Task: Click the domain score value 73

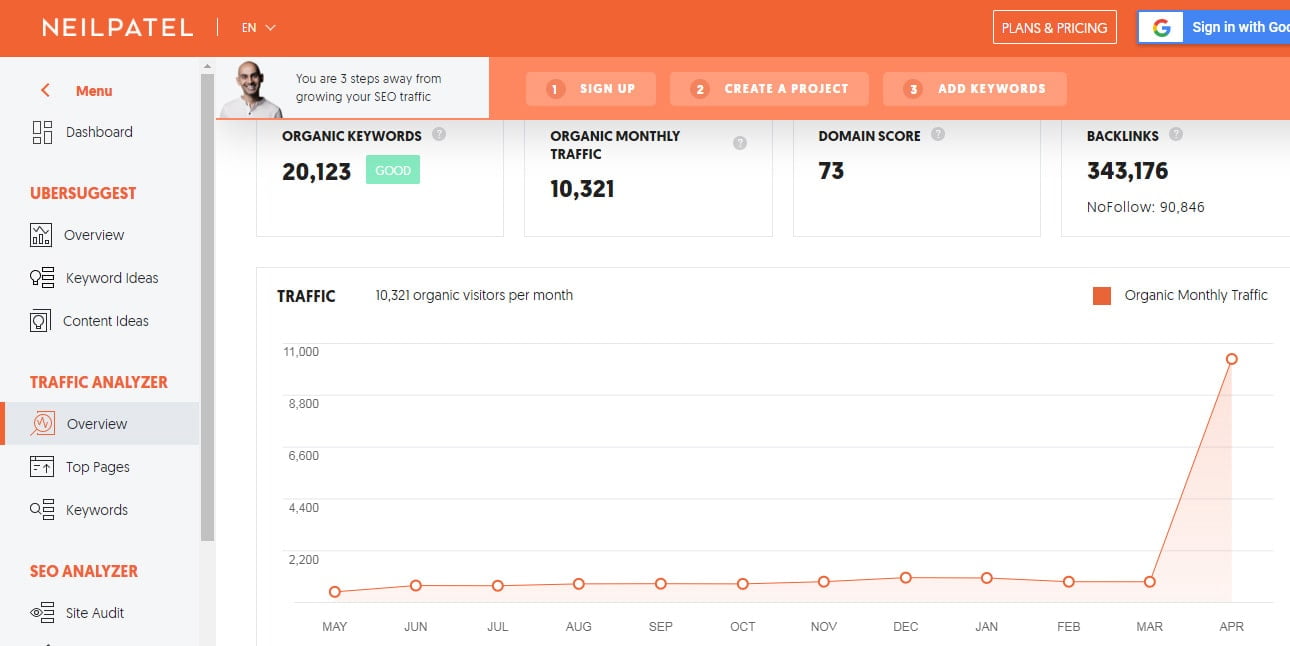Action: pos(831,171)
